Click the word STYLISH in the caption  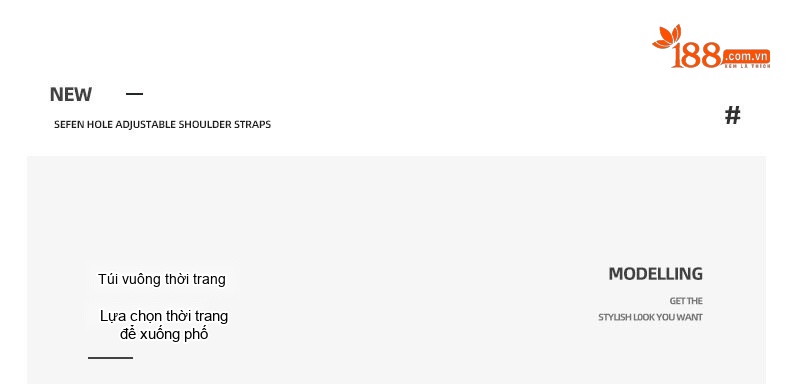(615, 317)
